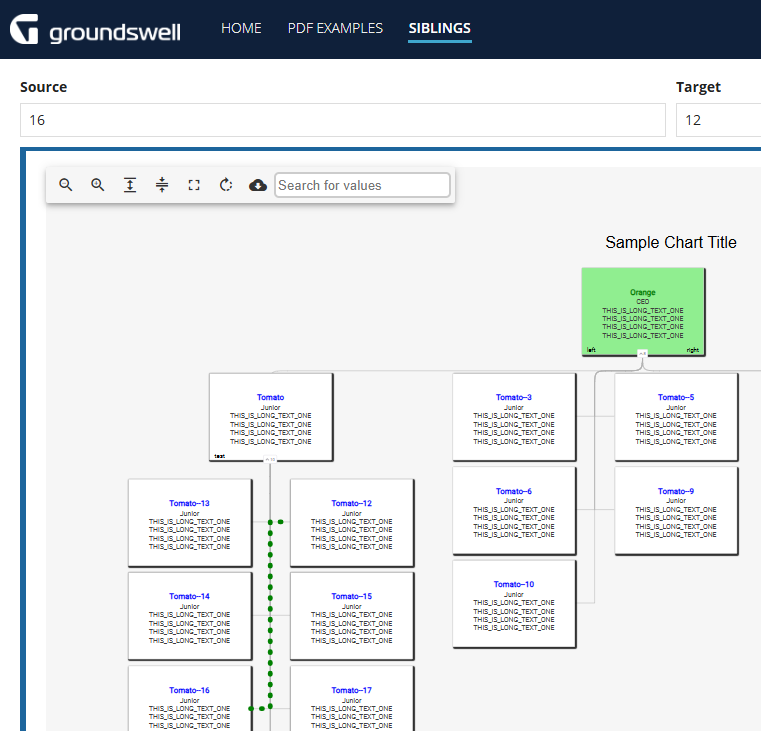Select the SIBLINGS nav tab
The height and width of the screenshot is (731, 761).
point(440,28)
